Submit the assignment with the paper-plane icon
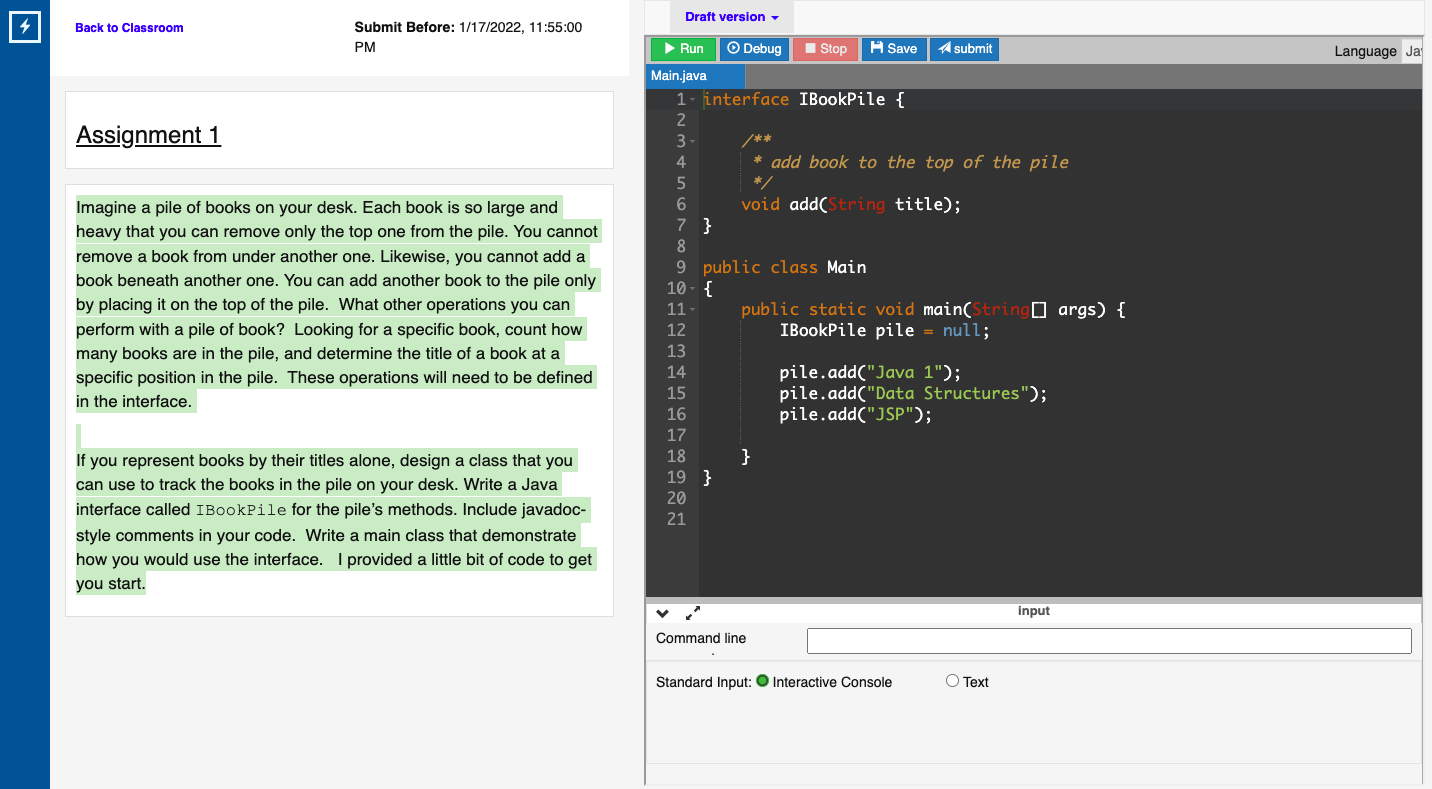This screenshot has width=1432, height=789. [x=941, y=48]
